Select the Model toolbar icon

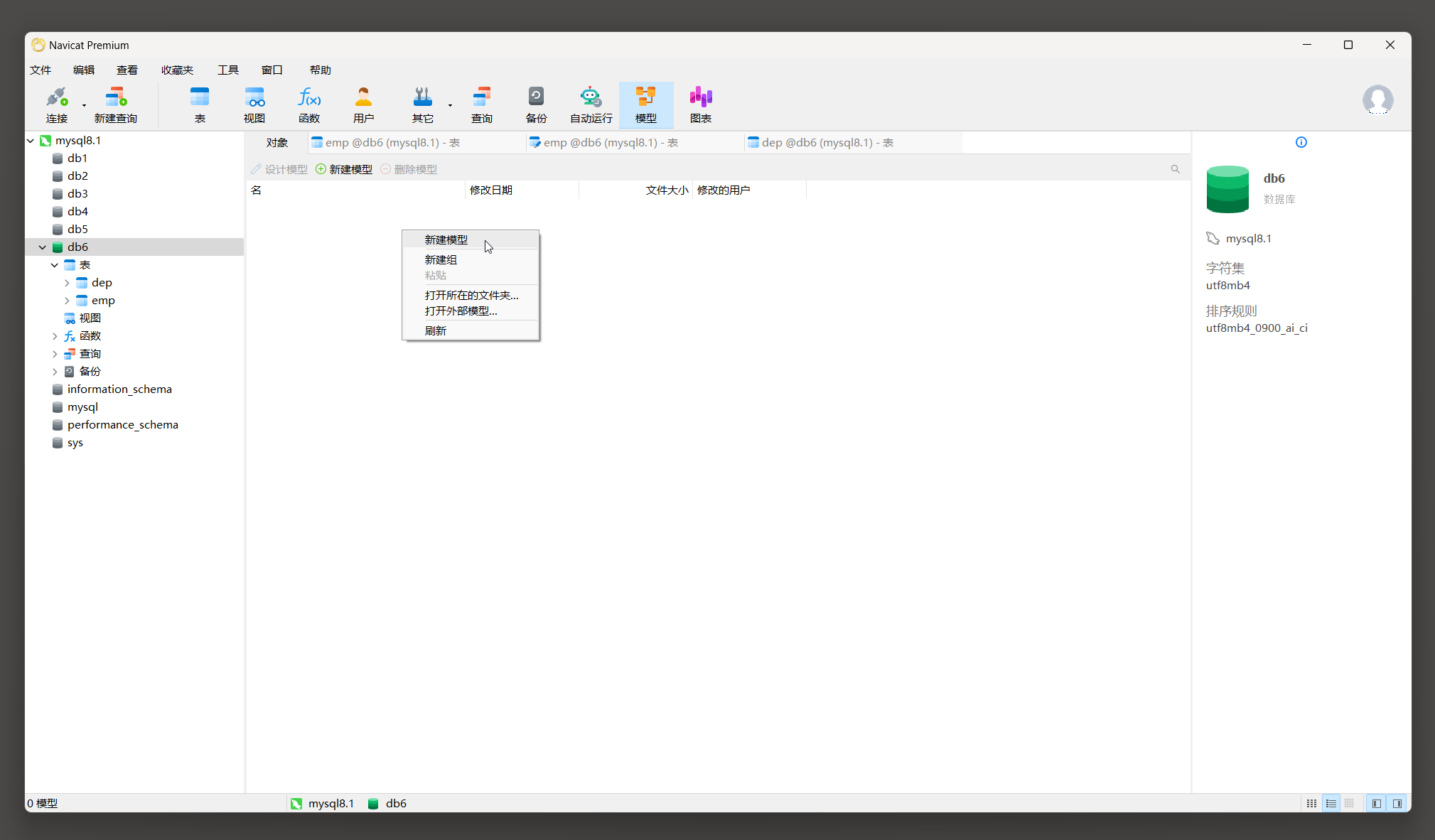[x=645, y=104]
